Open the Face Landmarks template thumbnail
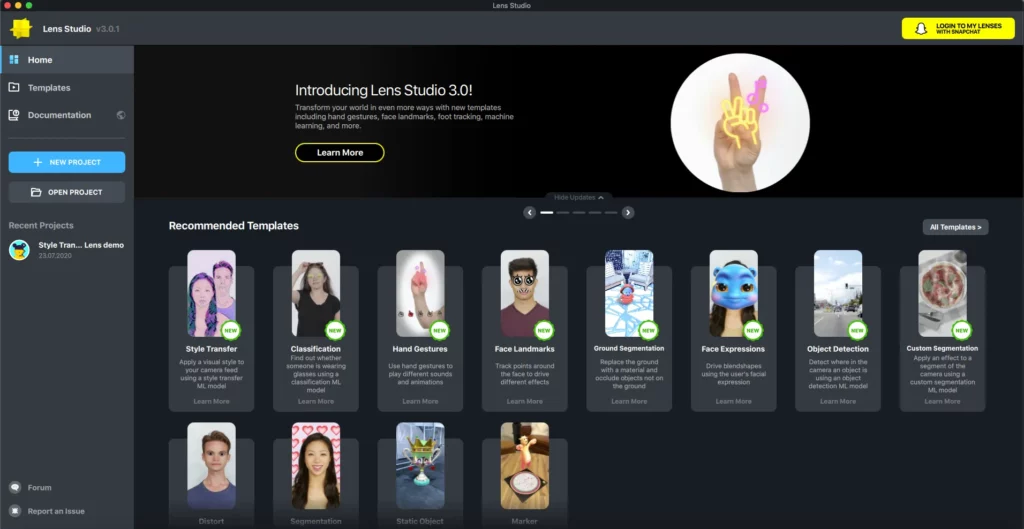Screen dimensions: 1024x529 (x=525, y=293)
